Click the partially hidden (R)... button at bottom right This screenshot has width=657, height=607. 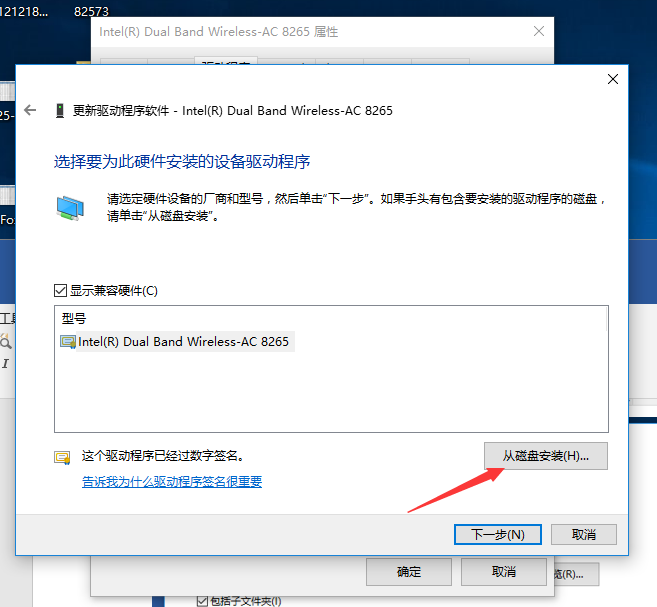click(576, 574)
